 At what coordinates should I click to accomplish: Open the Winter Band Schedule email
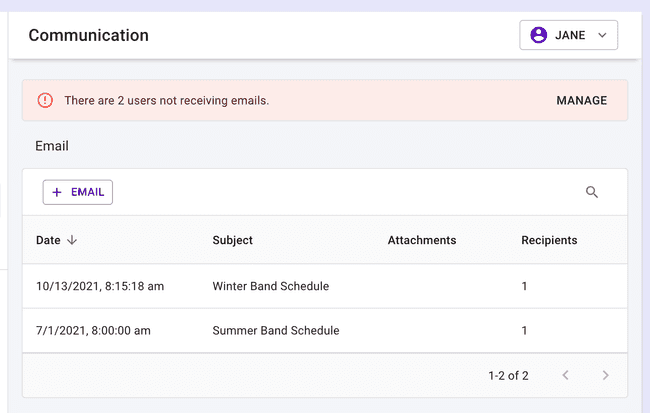click(270, 286)
